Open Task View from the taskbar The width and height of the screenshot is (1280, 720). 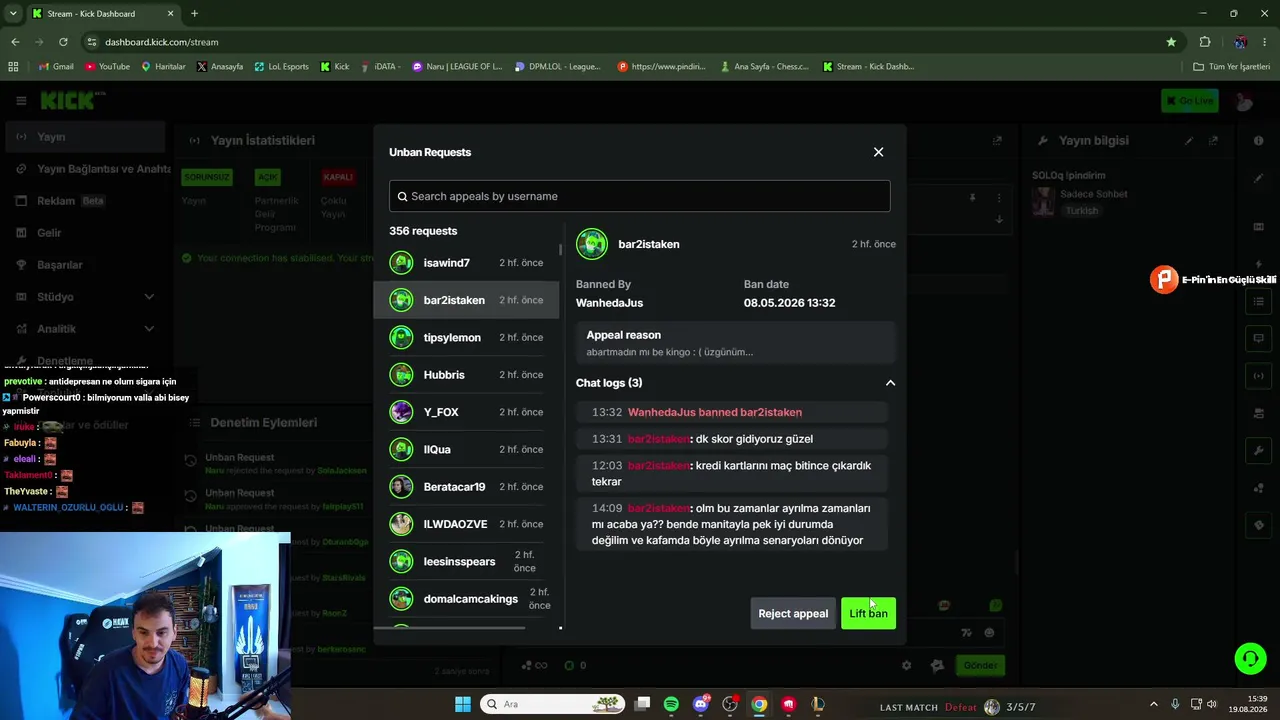point(642,704)
